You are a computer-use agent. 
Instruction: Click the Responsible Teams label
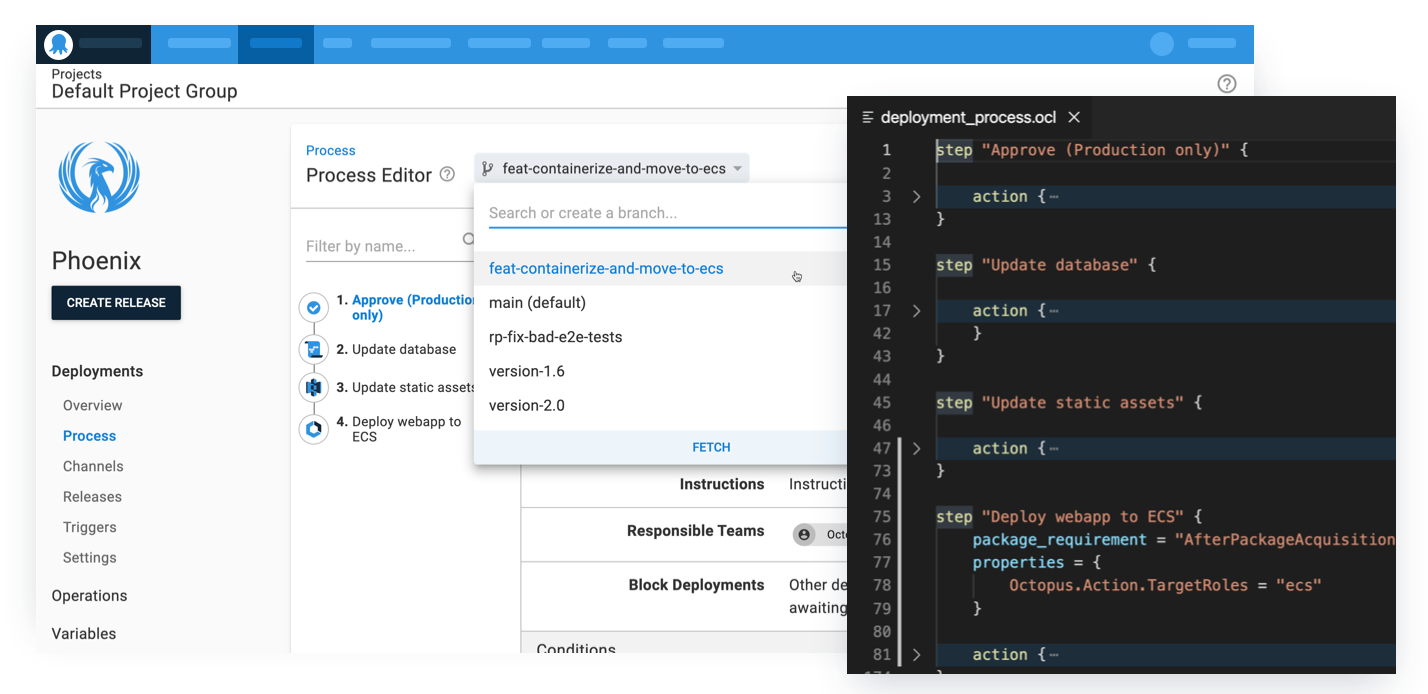point(695,531)
